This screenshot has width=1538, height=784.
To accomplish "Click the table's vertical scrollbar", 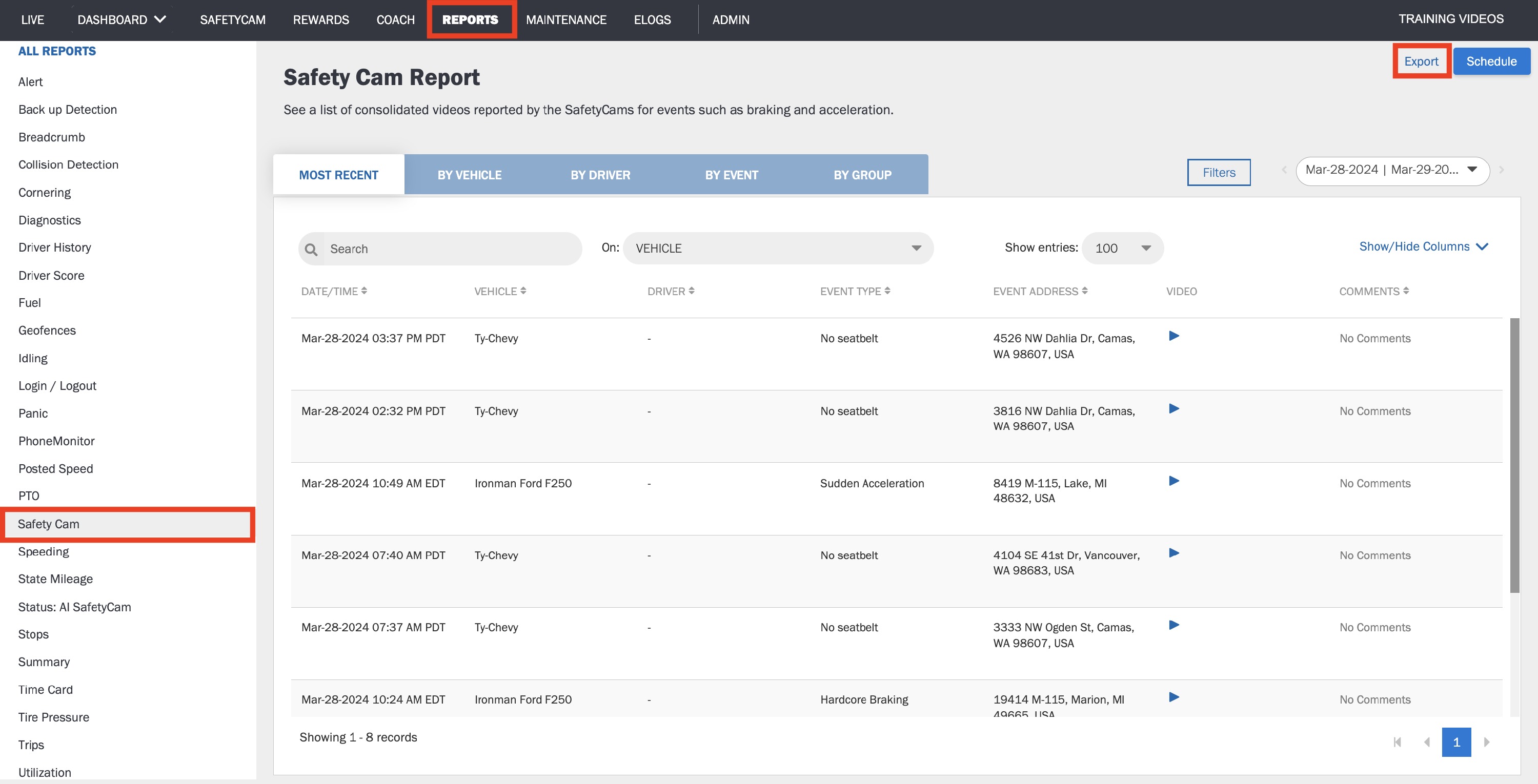I will tap(1515, 456).
